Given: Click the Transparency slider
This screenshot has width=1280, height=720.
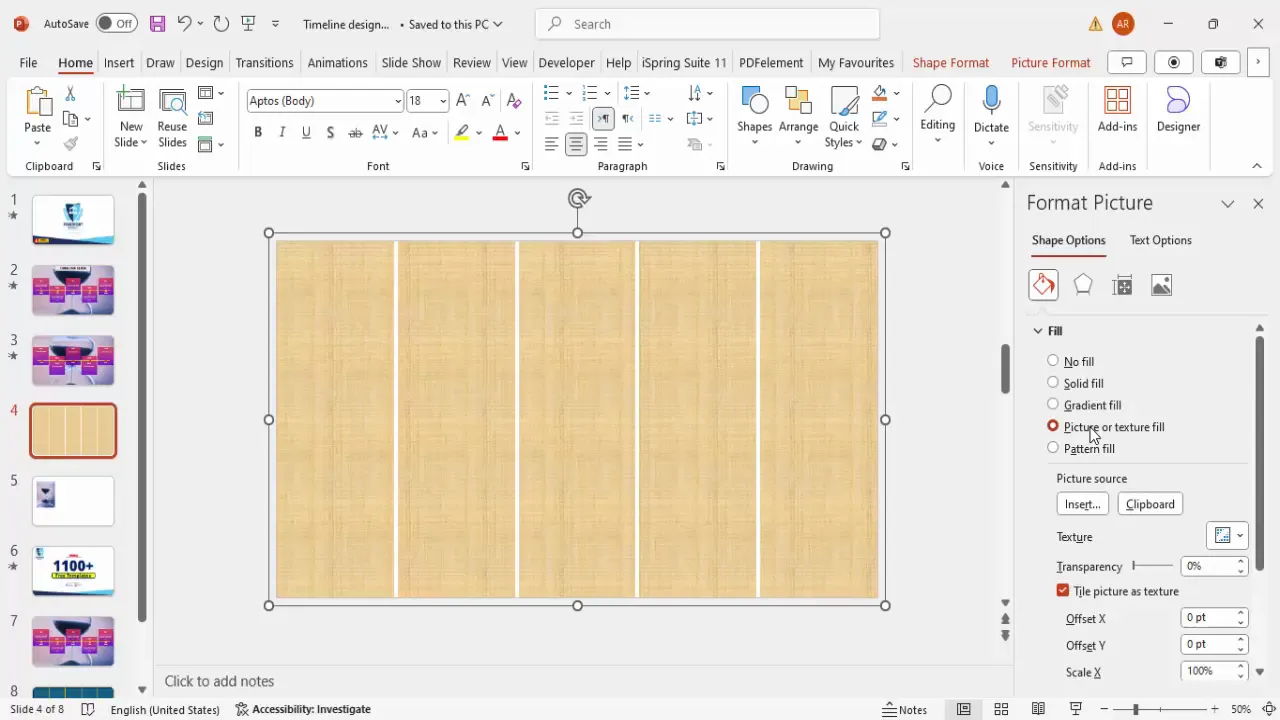Looking at the screenshot, I should coord(1152,566).
